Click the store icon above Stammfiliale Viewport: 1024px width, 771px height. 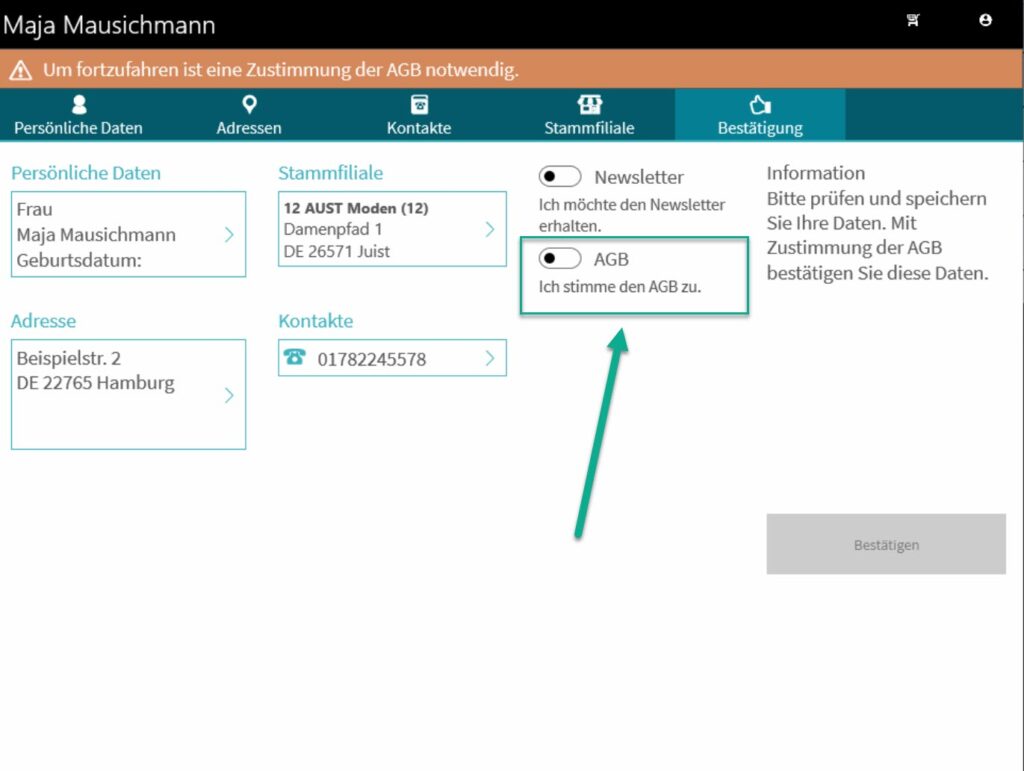click(x=589, y=105)
